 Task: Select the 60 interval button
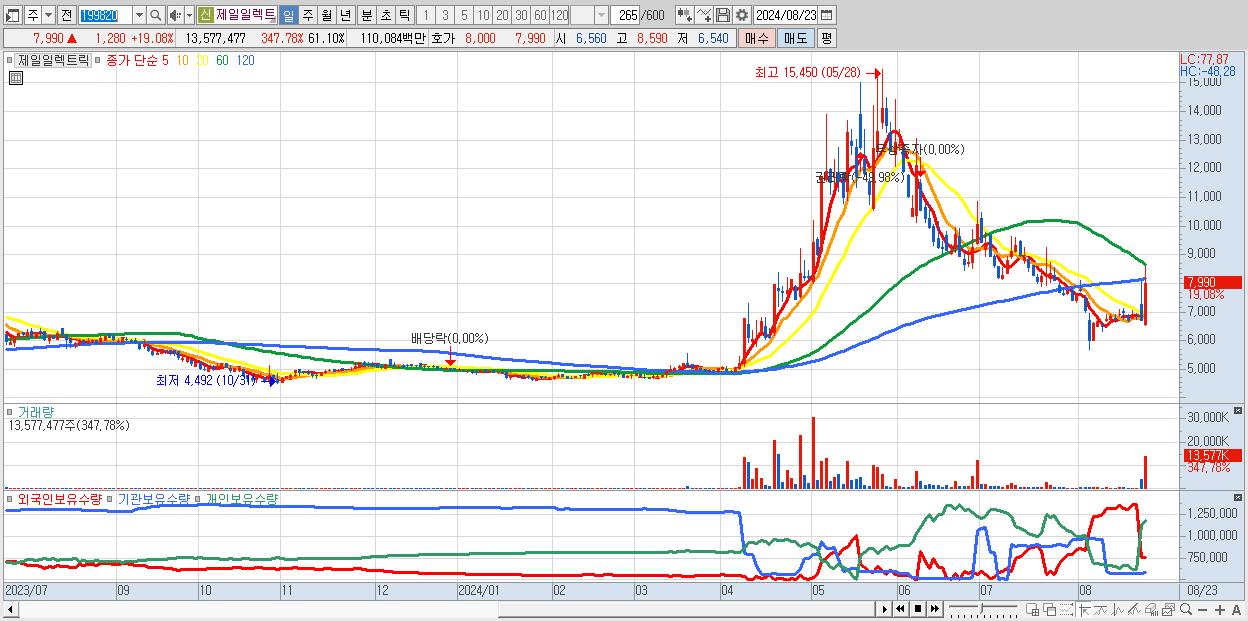pyautogui.click(x=540, y=15)
